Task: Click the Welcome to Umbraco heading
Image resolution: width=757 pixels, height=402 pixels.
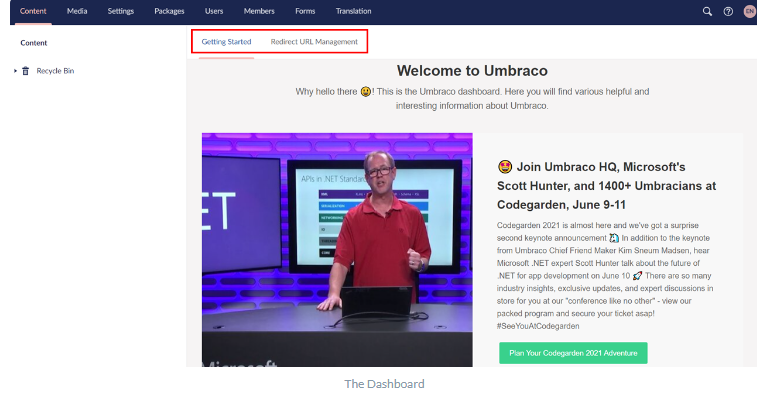Action: (472, 71)
